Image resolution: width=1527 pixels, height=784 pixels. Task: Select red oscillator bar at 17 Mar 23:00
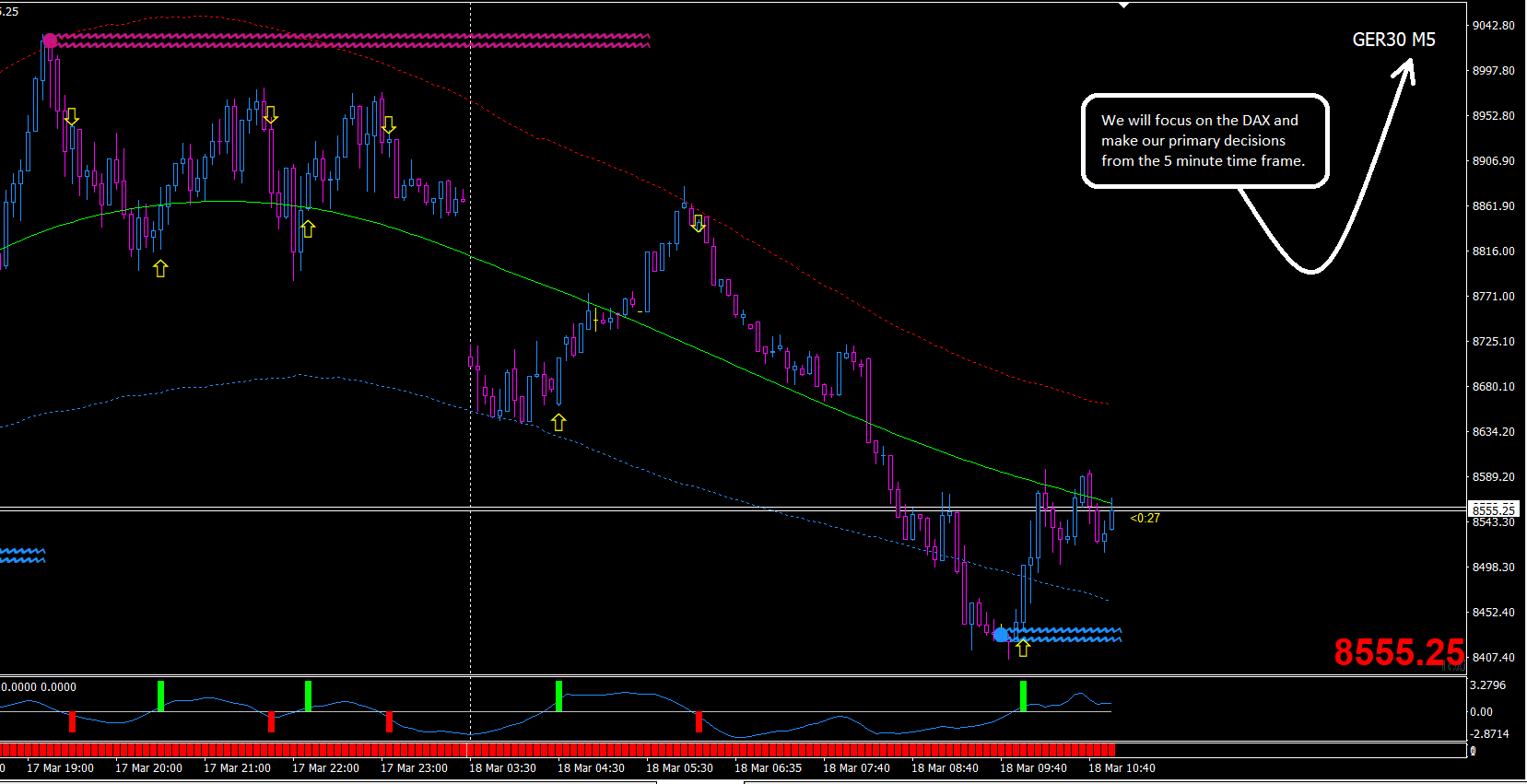(389, 721)
